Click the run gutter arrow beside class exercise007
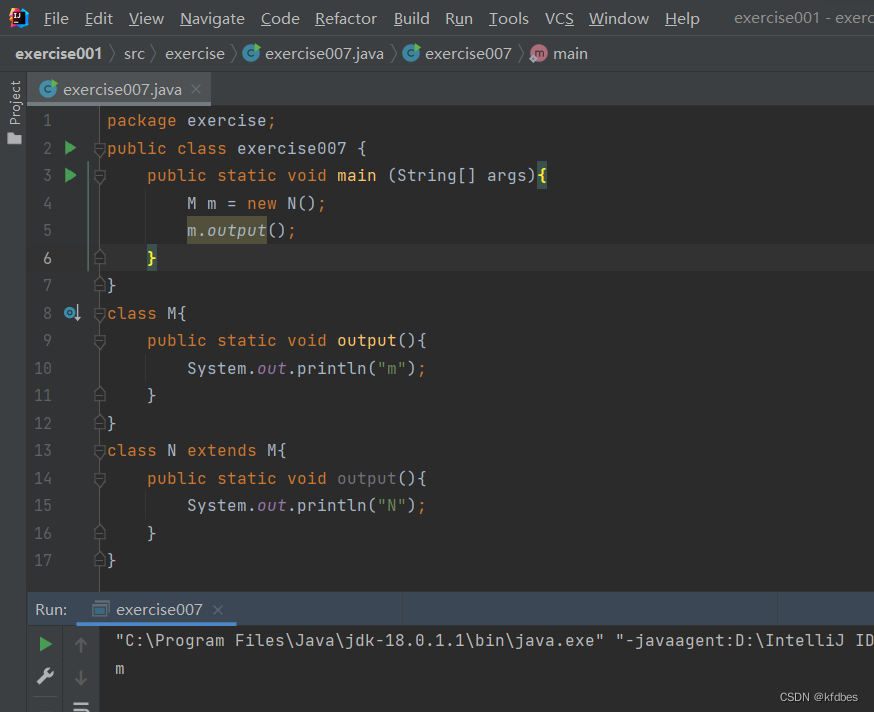Viewport: 874px width, 712px height. pos(70,148)
